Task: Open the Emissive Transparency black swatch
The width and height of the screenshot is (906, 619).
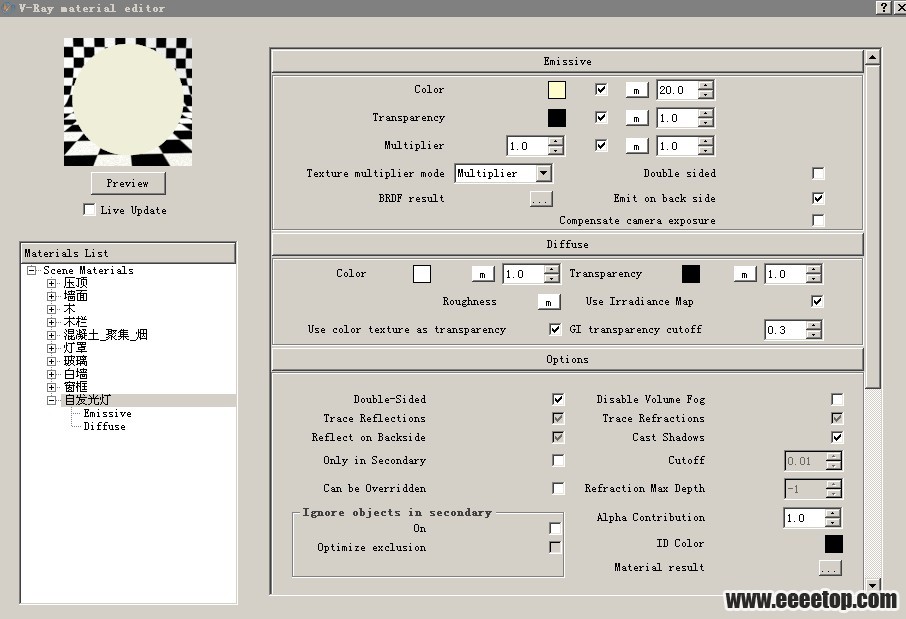Action: coord(556,117)
